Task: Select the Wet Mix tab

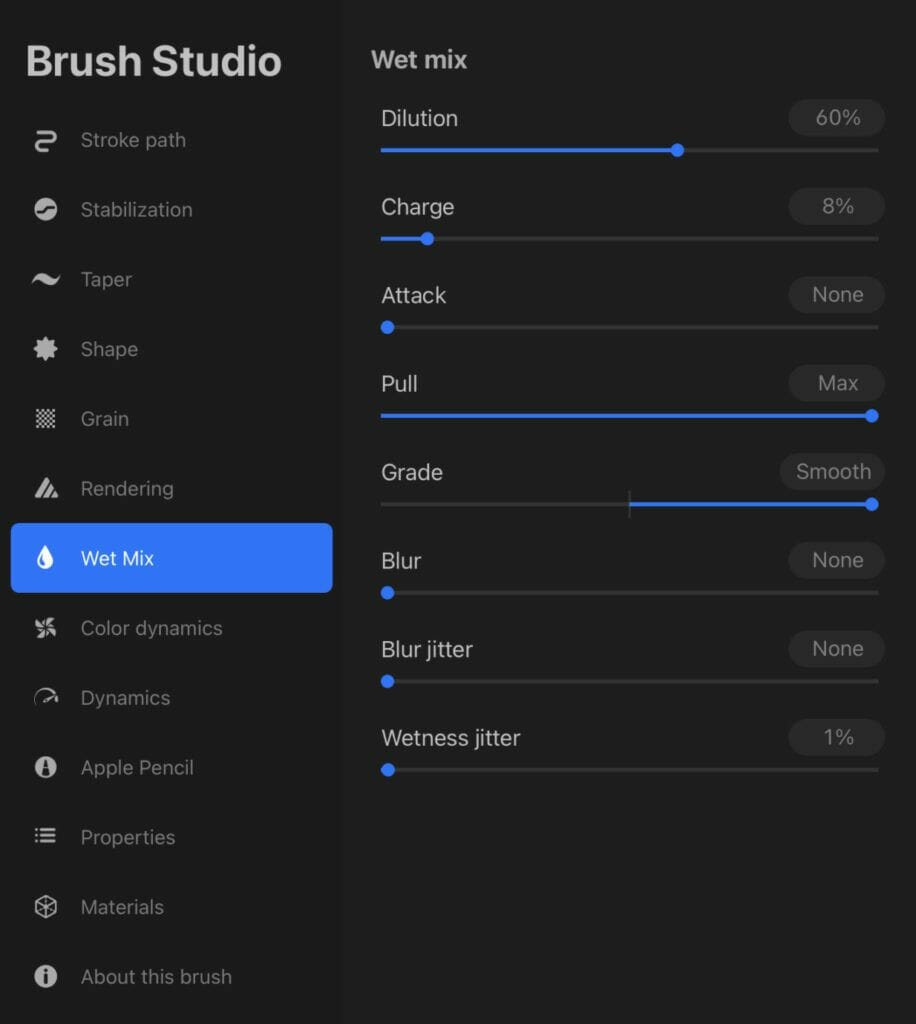Action: click(171, 558)
